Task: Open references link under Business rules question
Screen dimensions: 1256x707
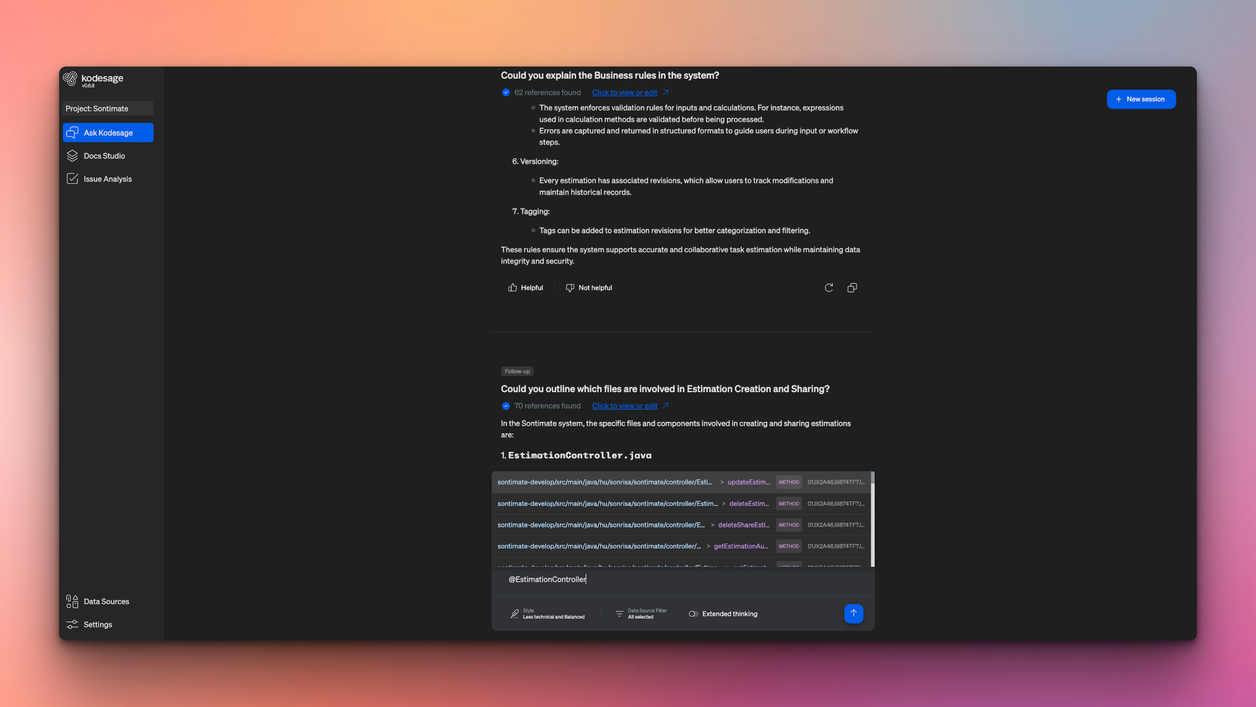Action: (x=625, y=92)
